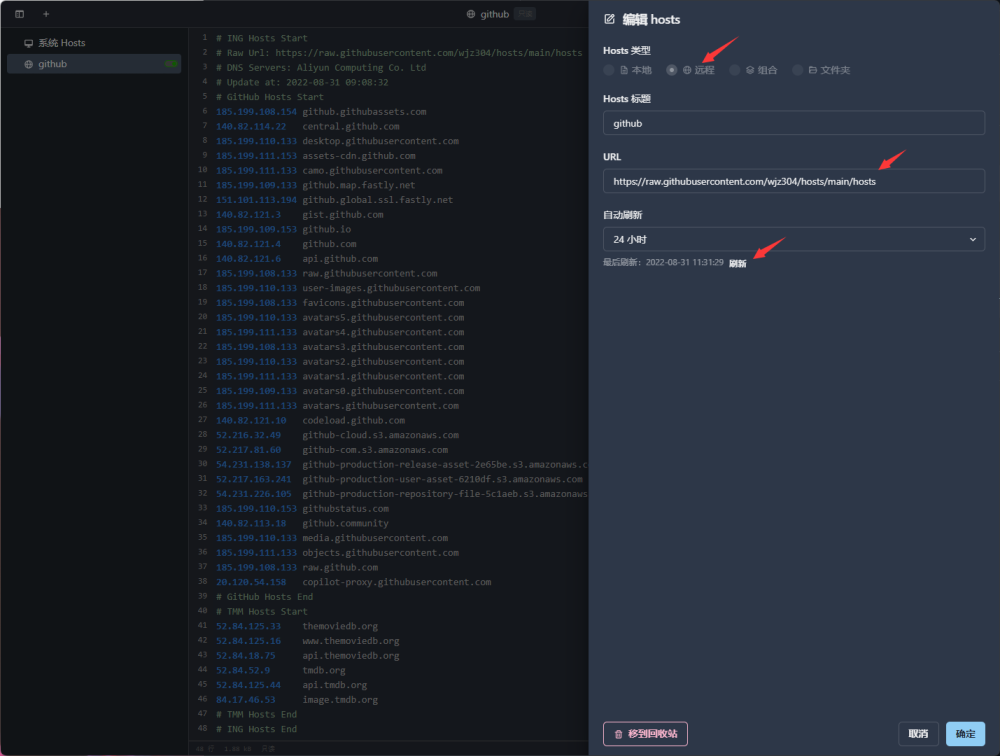
Task: Click github.map.fastly.net entry
Action: pyautogui.click(x=358, y=185)
